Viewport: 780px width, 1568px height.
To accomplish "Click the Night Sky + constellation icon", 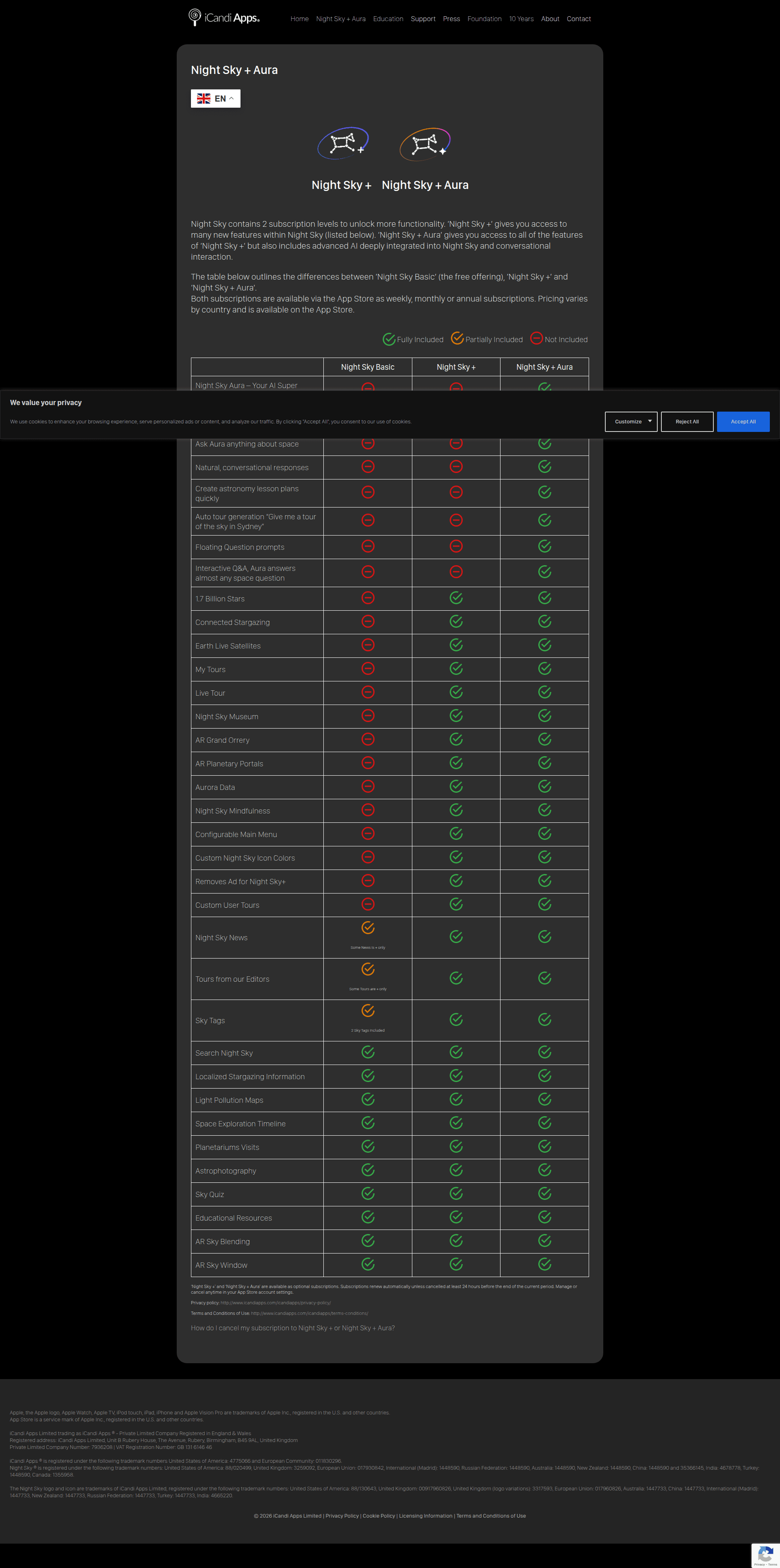I will point(342,144).
